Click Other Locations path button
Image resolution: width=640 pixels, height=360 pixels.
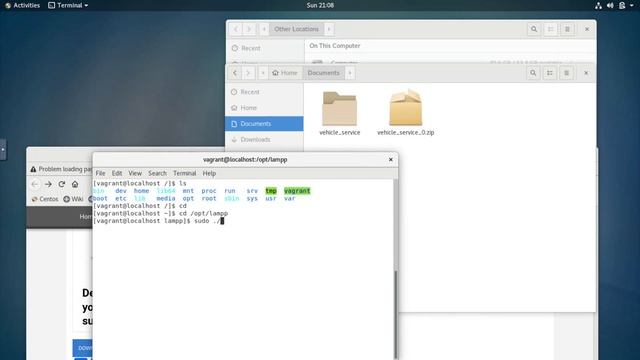296,29
